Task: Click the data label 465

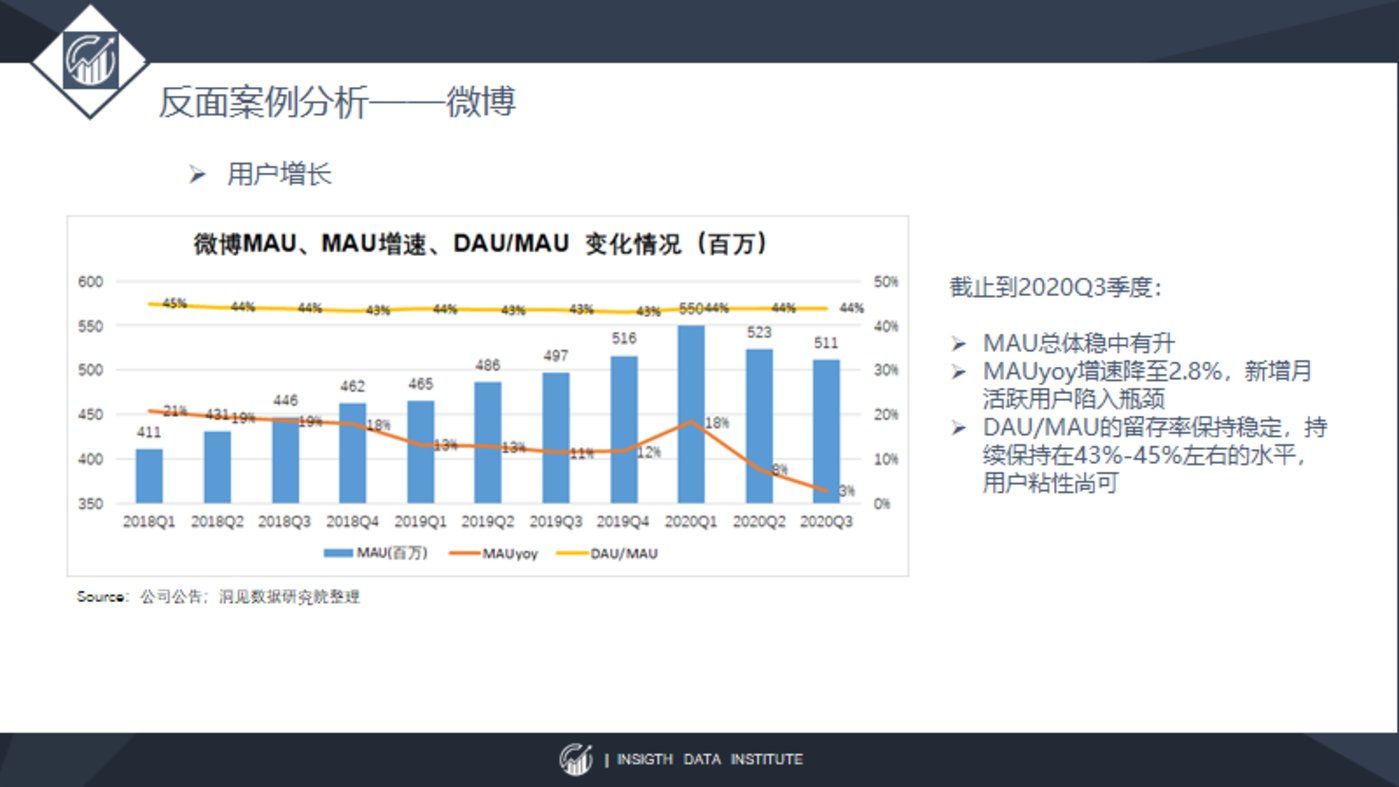Action: pos(421,384)
